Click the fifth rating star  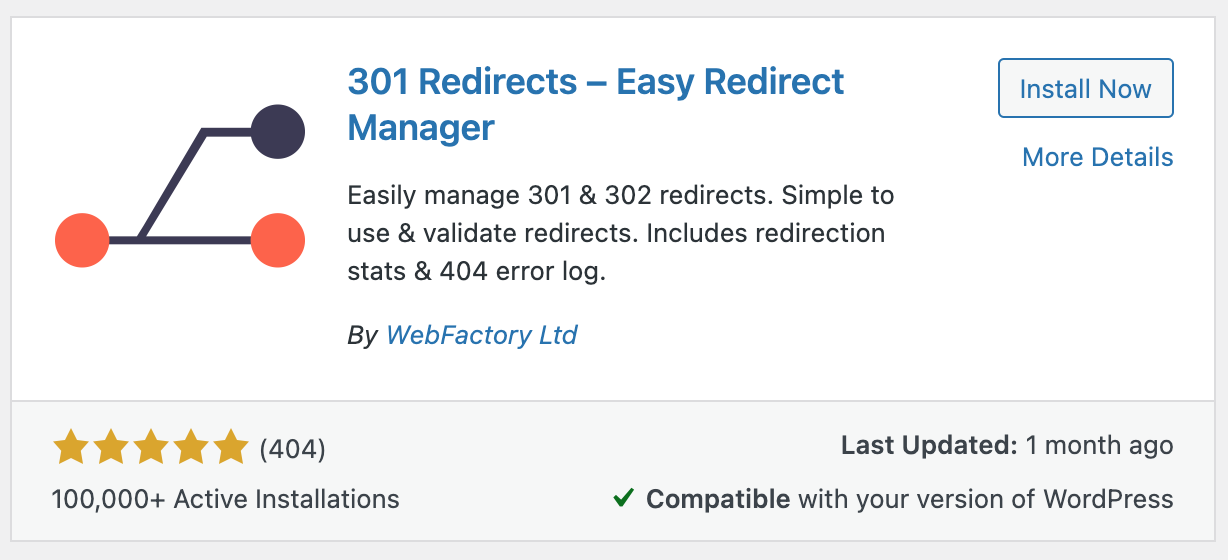(230, 448)
